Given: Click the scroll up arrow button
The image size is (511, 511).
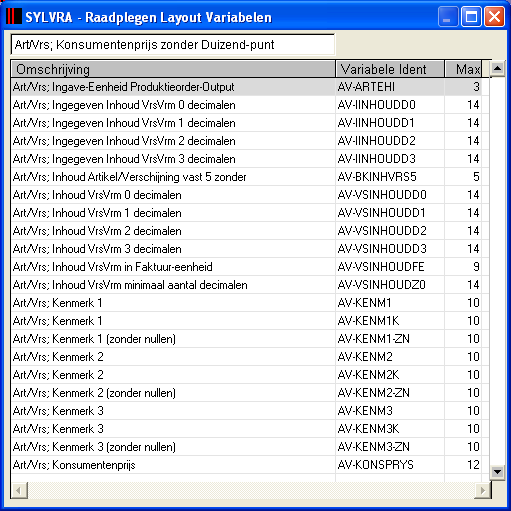Looking at the screenshot, I should pos(497,68).
